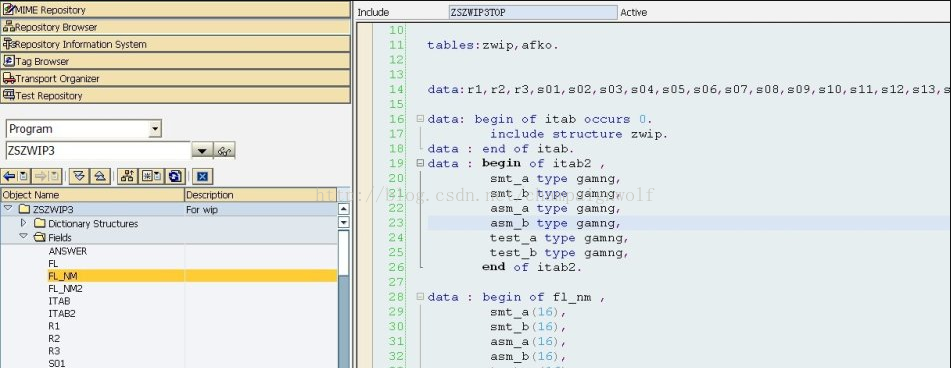
Task: Click the MIME Repository pencil icon
Action: 8,10
